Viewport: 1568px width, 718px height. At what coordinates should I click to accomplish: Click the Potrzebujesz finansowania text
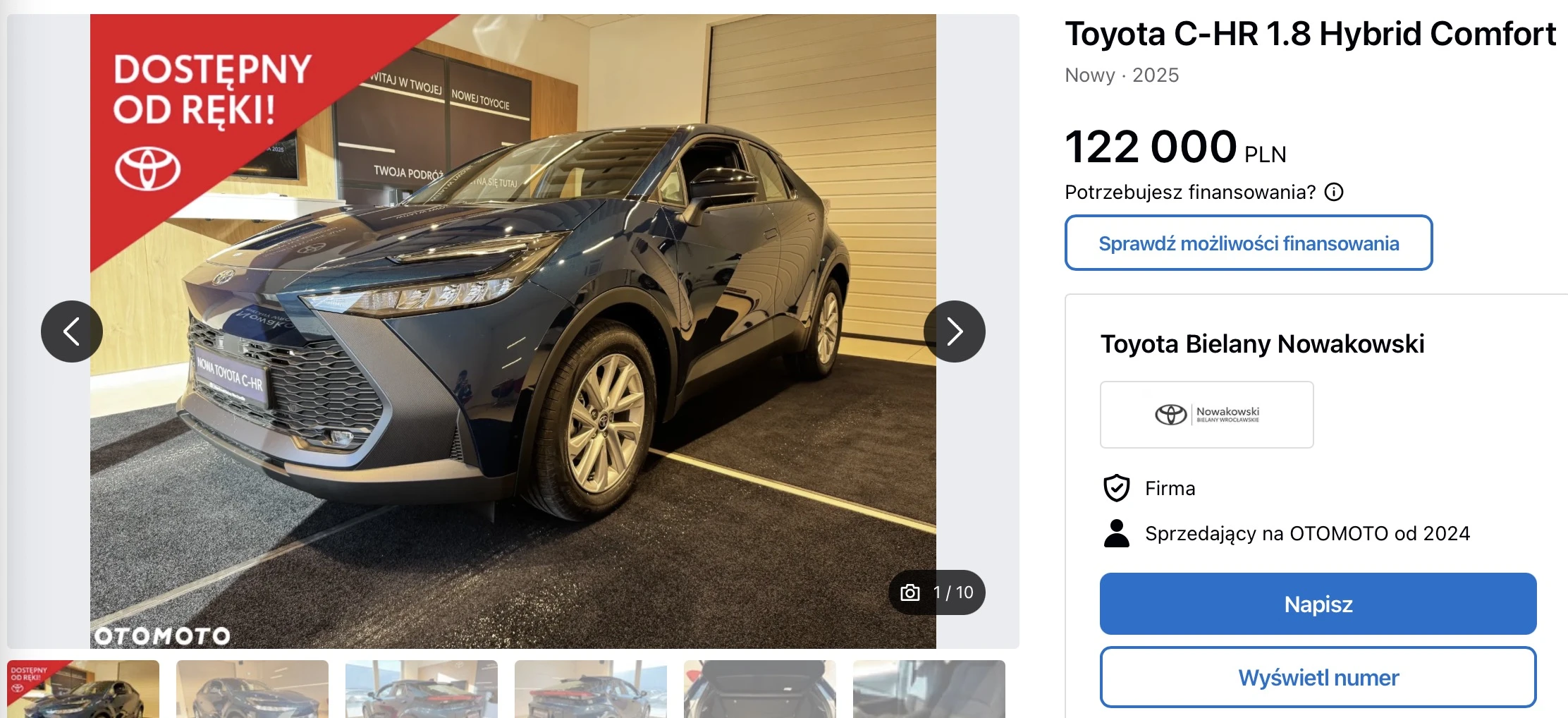[1190, 192]
